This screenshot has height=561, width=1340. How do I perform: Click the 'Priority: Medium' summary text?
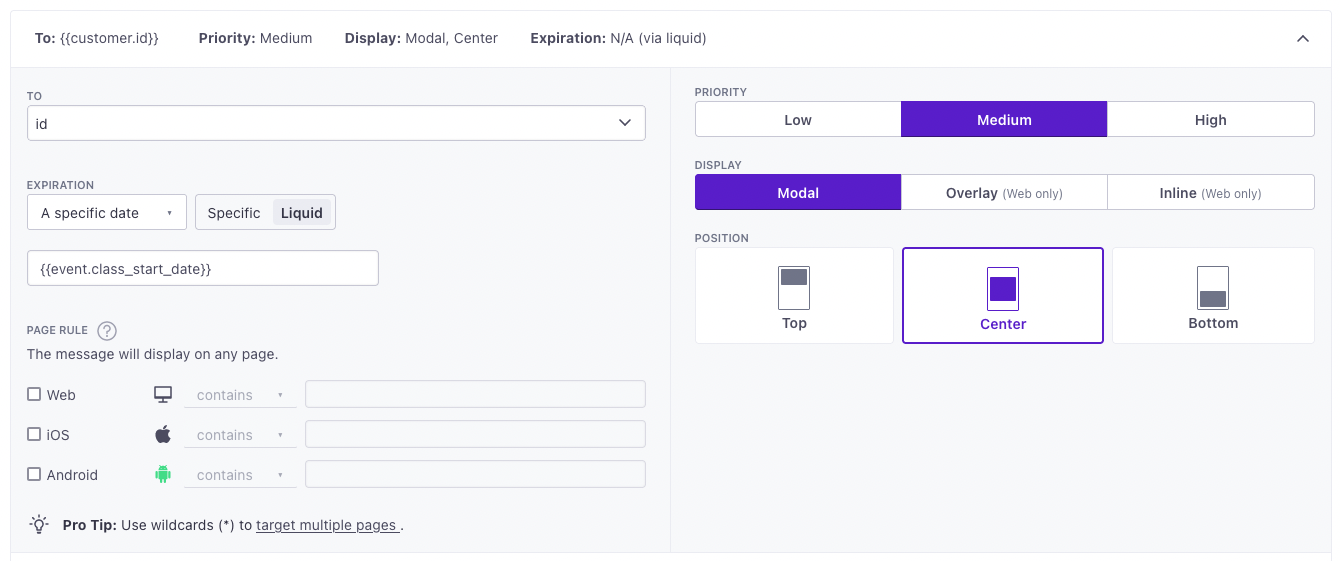(255, 38)
